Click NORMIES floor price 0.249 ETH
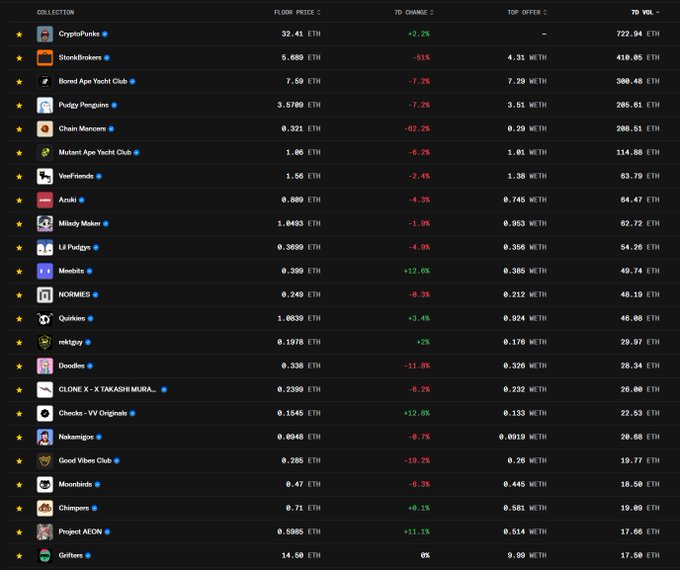The height and width of the screenshot is (570, 680). 301,295
